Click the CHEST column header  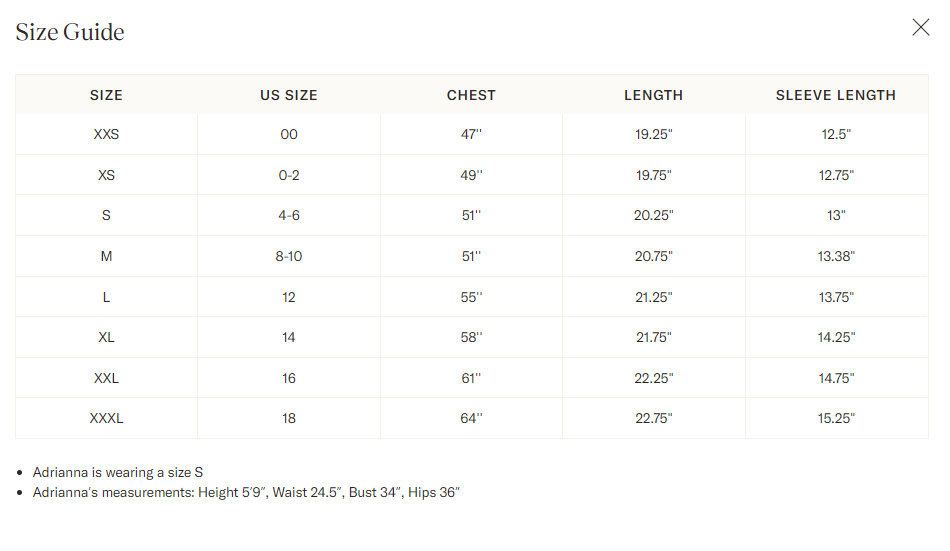coord(471,96)
